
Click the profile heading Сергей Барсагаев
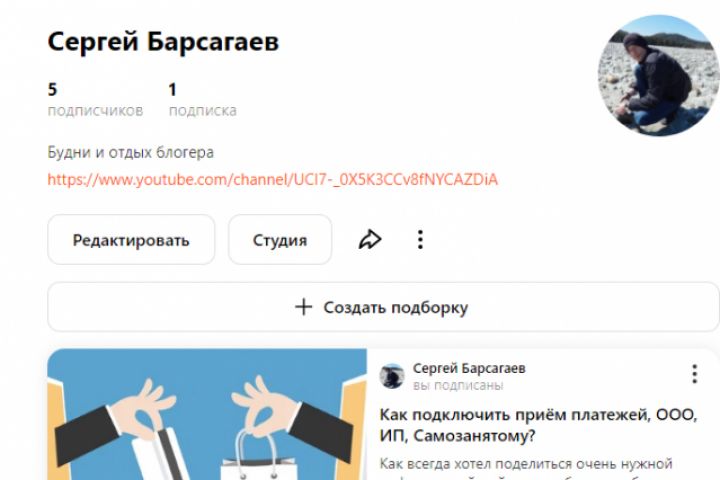[x=163, y=41]
